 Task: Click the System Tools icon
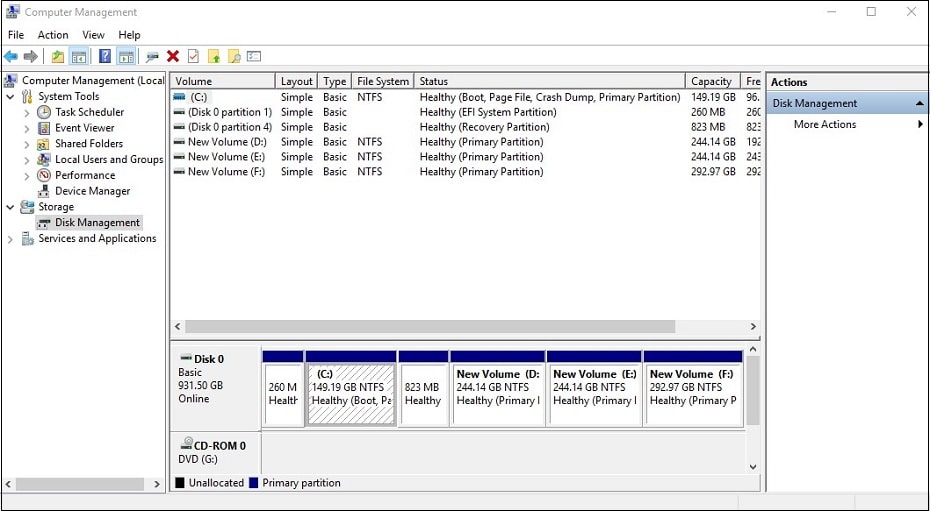coord(27,97)
